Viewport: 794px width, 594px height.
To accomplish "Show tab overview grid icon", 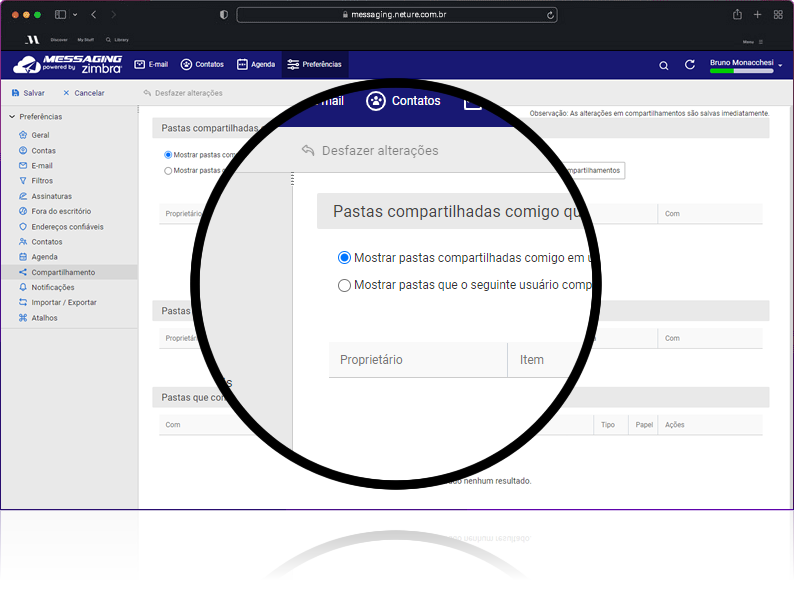I will (778, 15).
